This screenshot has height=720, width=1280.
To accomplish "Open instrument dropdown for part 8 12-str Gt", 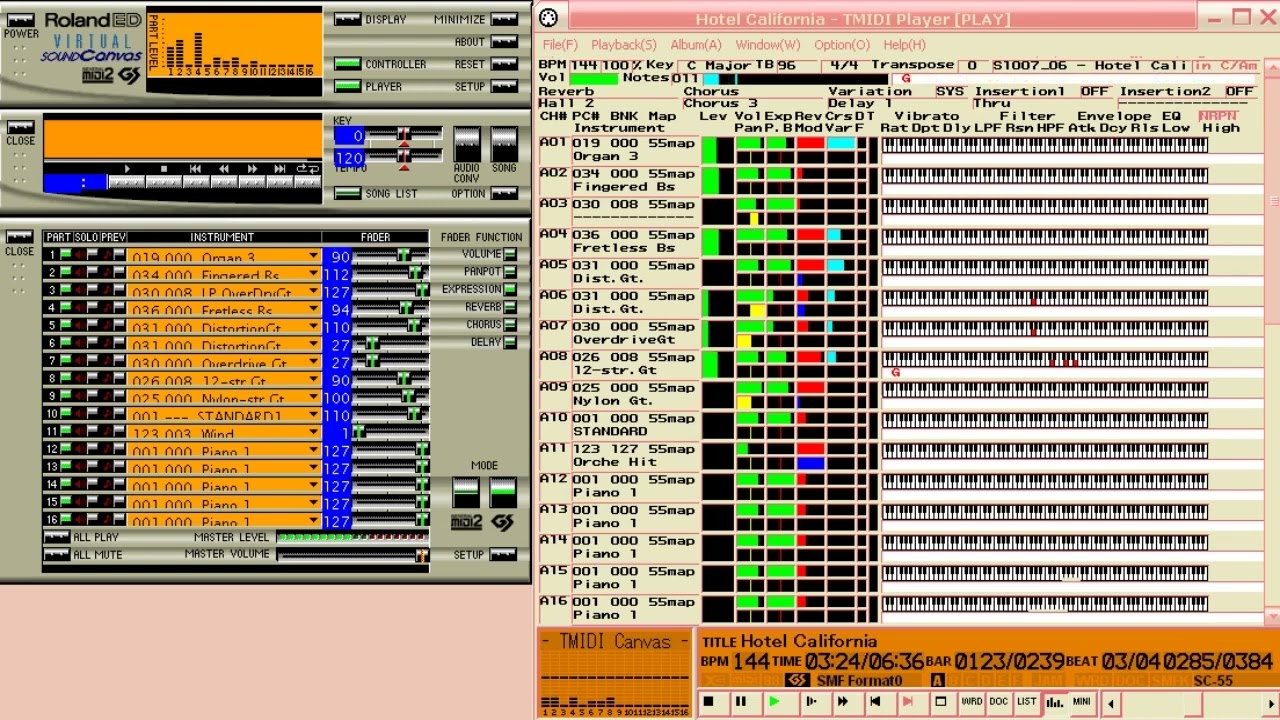I will click(313, 380).
